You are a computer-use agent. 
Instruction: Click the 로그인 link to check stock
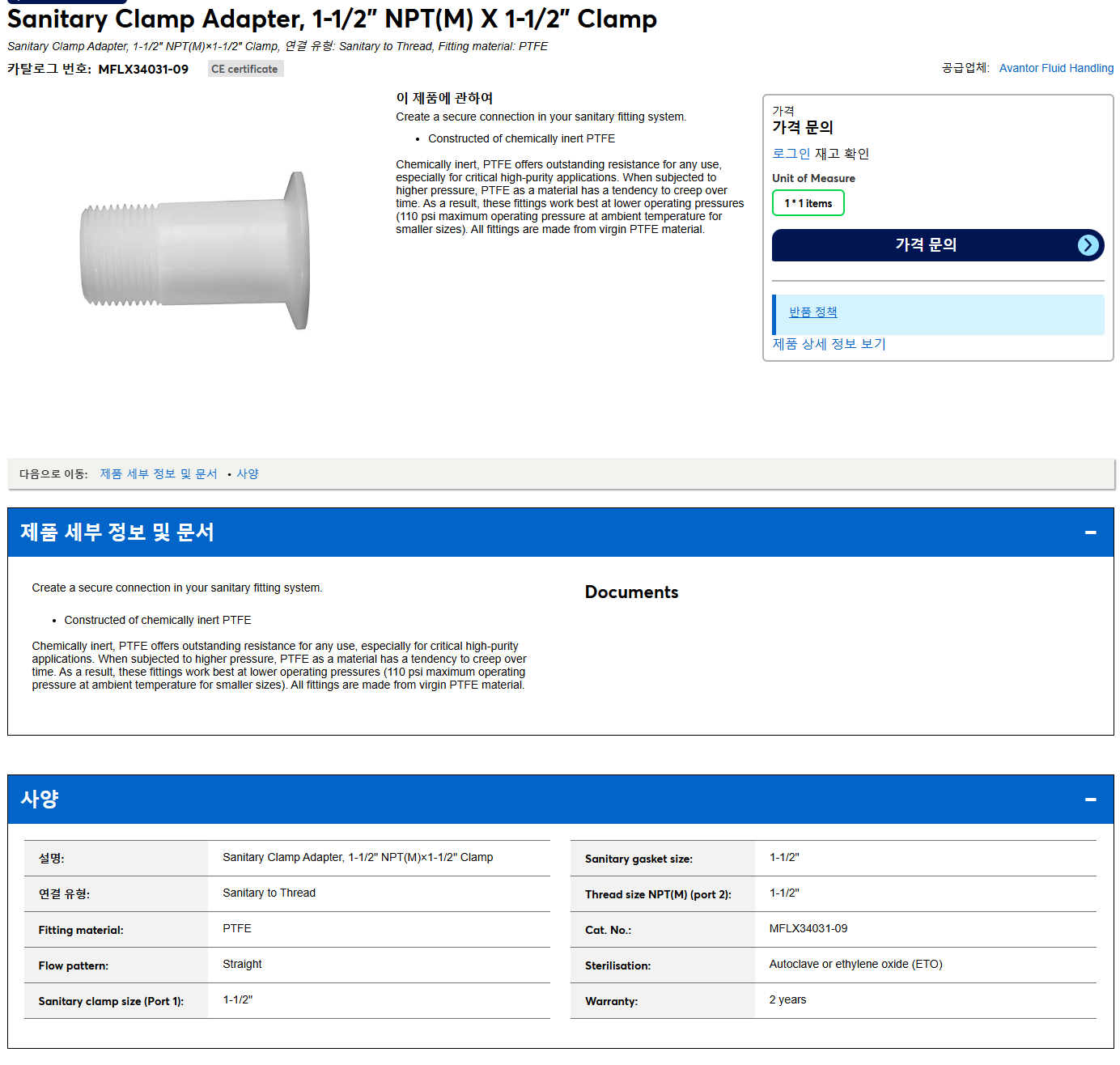pyautogui.click(x=791, y=154)
